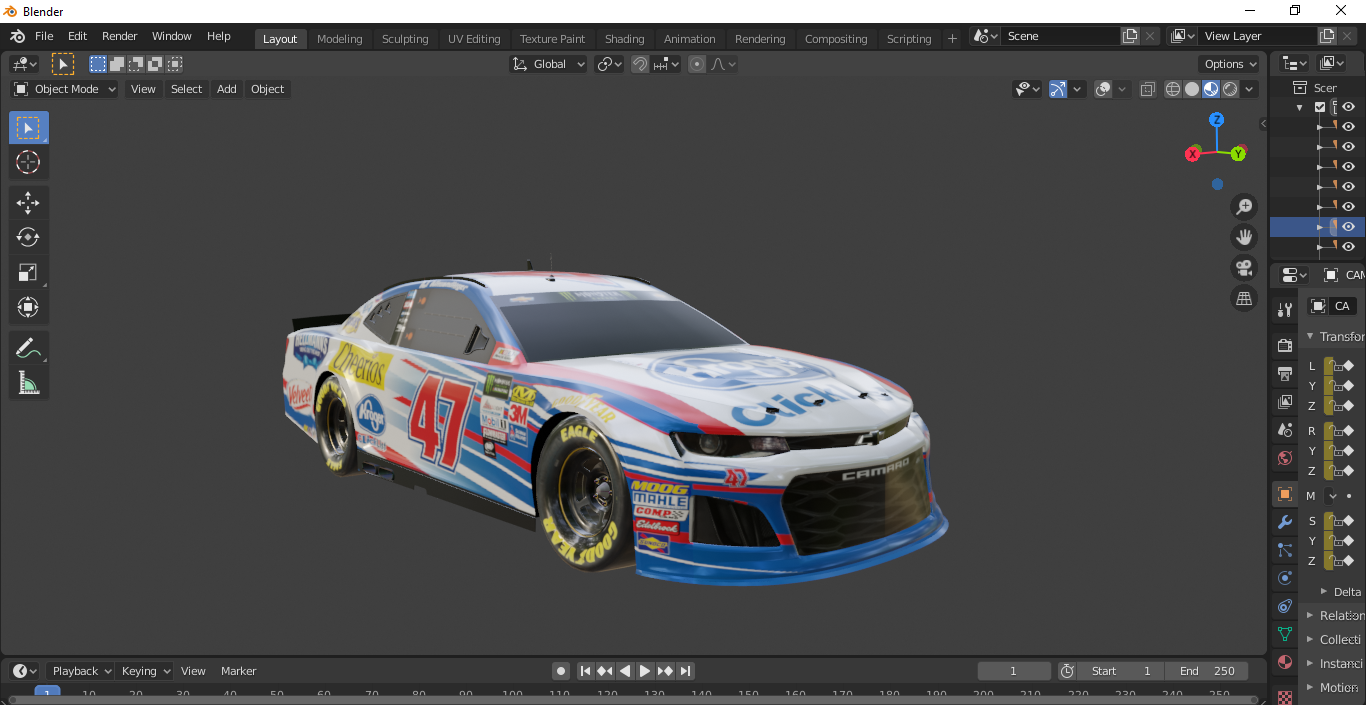Open the Render menu
This screenshot has height=705, width=1366.
click(x=120, y=36)
